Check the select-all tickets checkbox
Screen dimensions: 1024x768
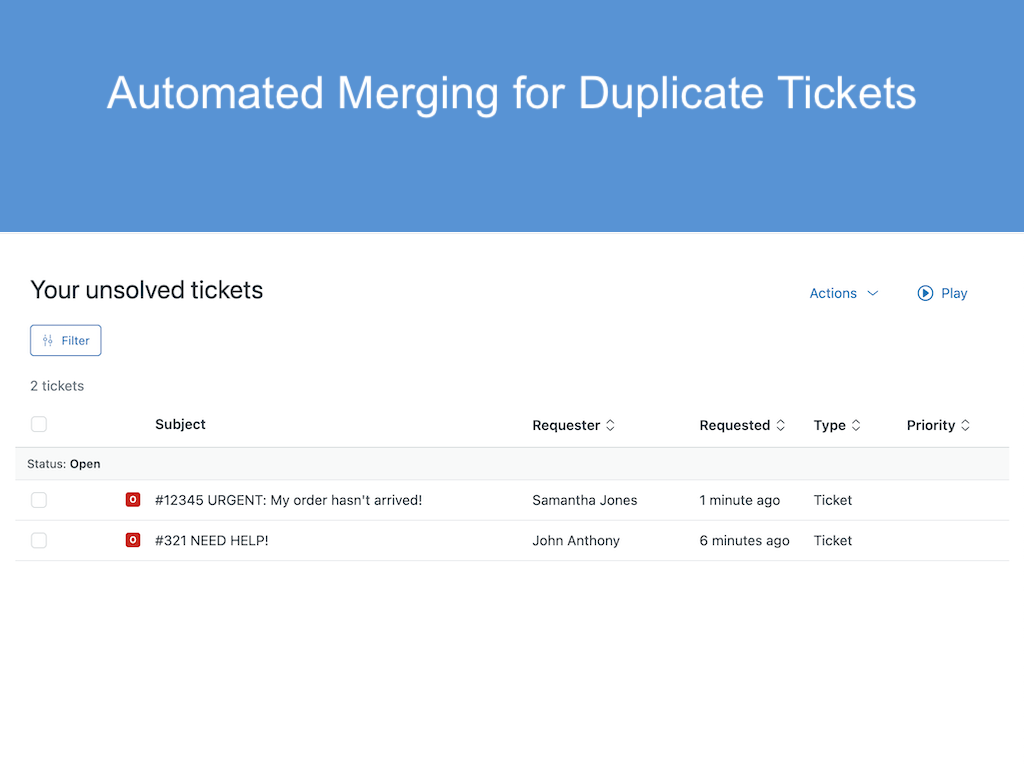[x=38, y=424]
